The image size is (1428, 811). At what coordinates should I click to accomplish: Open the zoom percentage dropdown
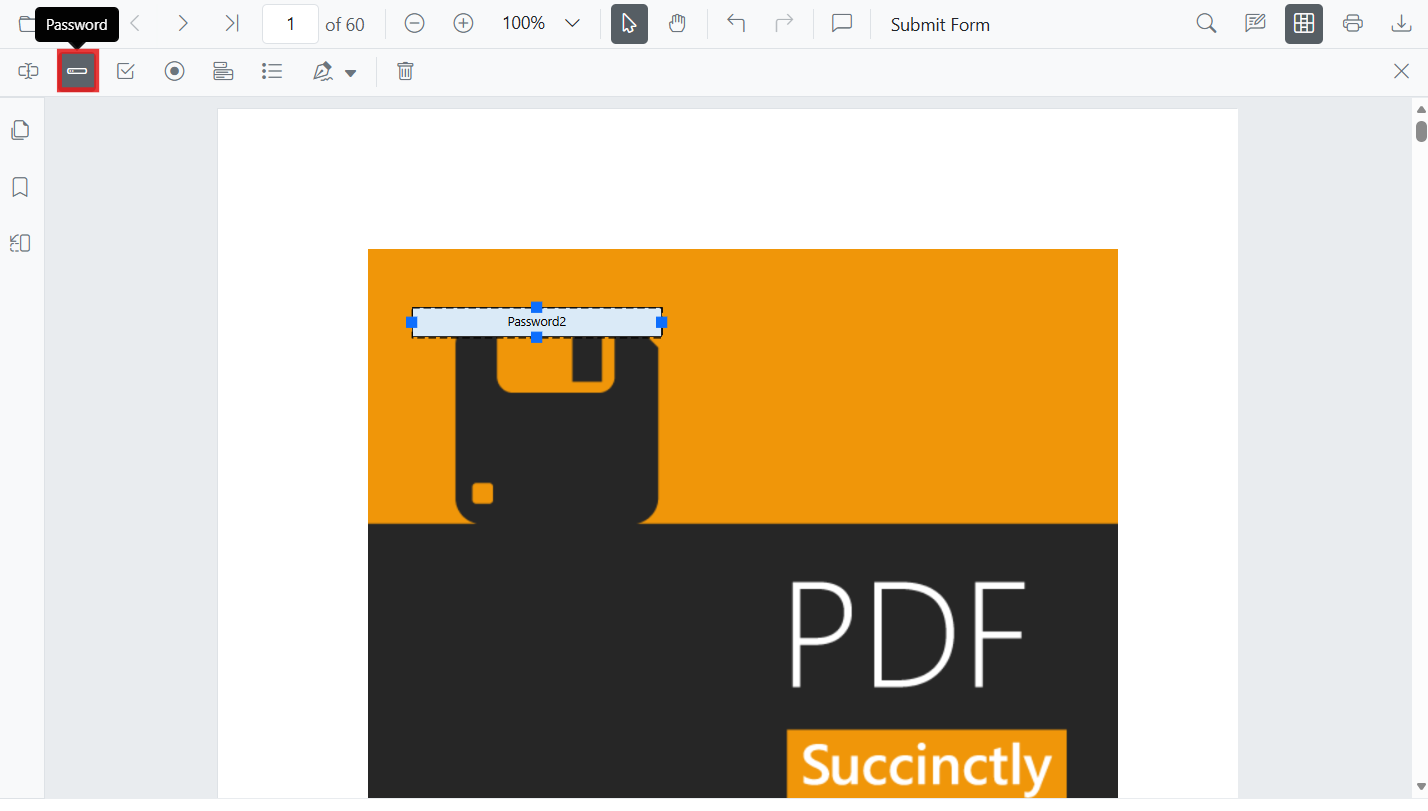[572, 23]
